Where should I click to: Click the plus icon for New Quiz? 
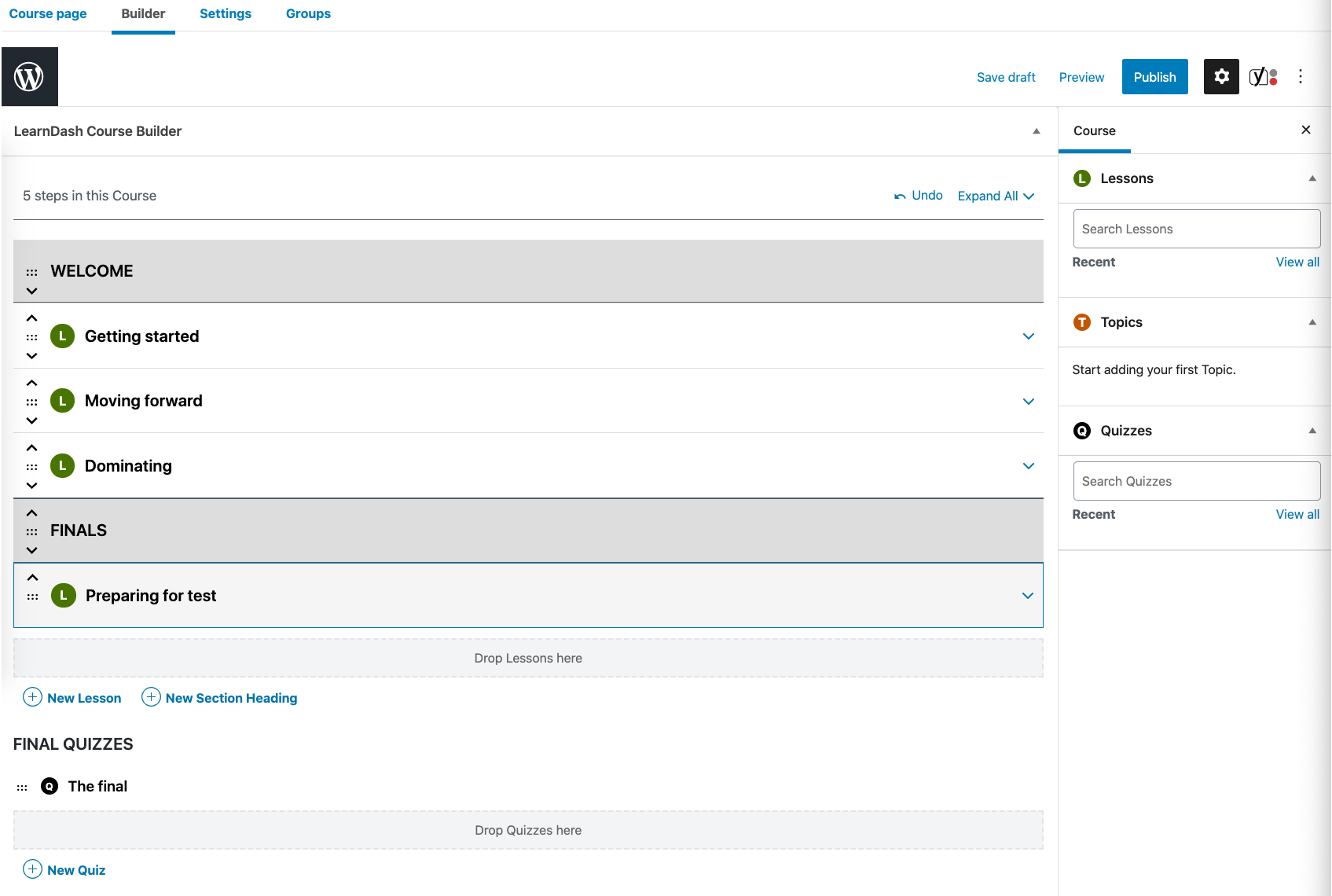(32, 869)
